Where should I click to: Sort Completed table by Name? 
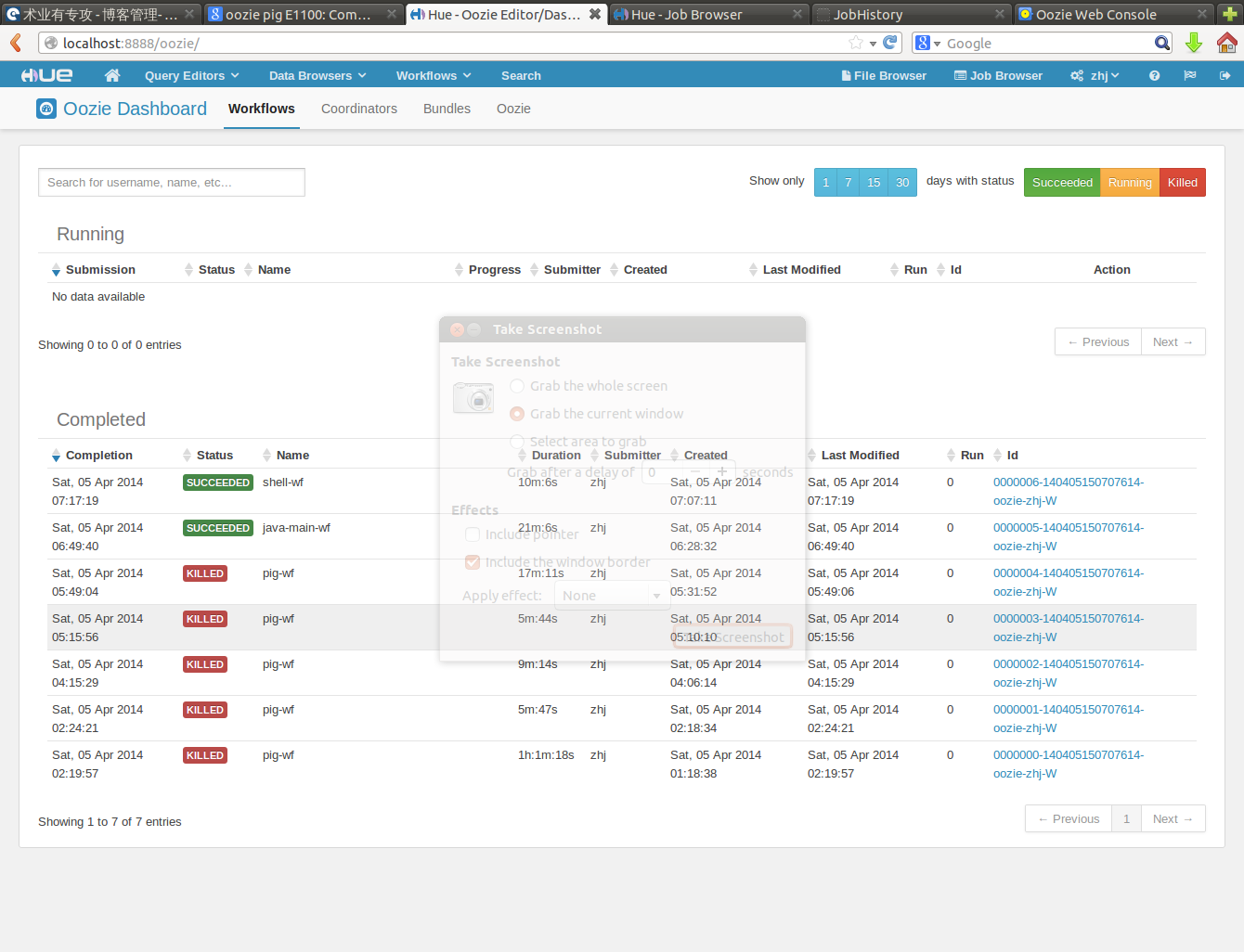click(286, 455)
